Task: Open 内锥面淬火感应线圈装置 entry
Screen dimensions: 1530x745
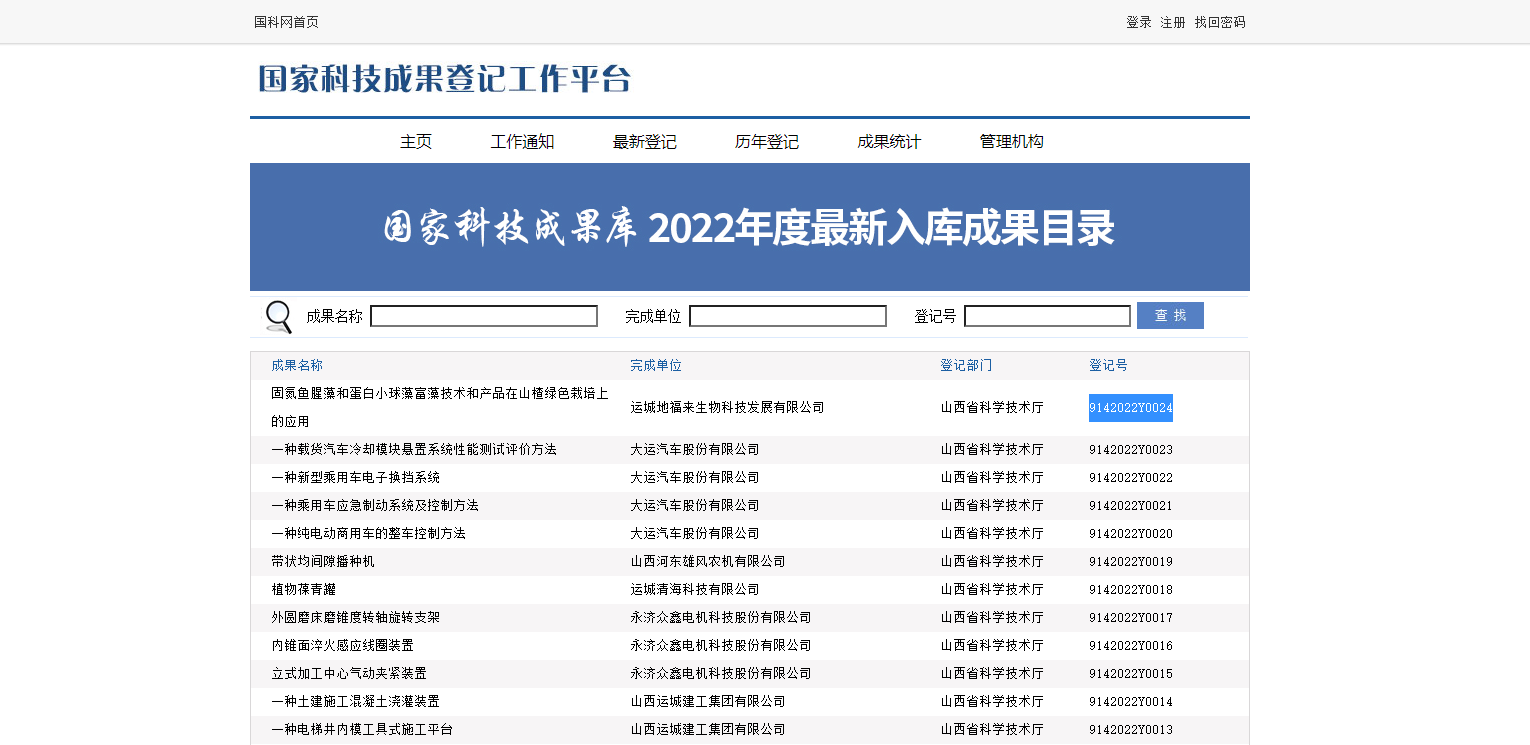Action: click(x=342, y=646)
